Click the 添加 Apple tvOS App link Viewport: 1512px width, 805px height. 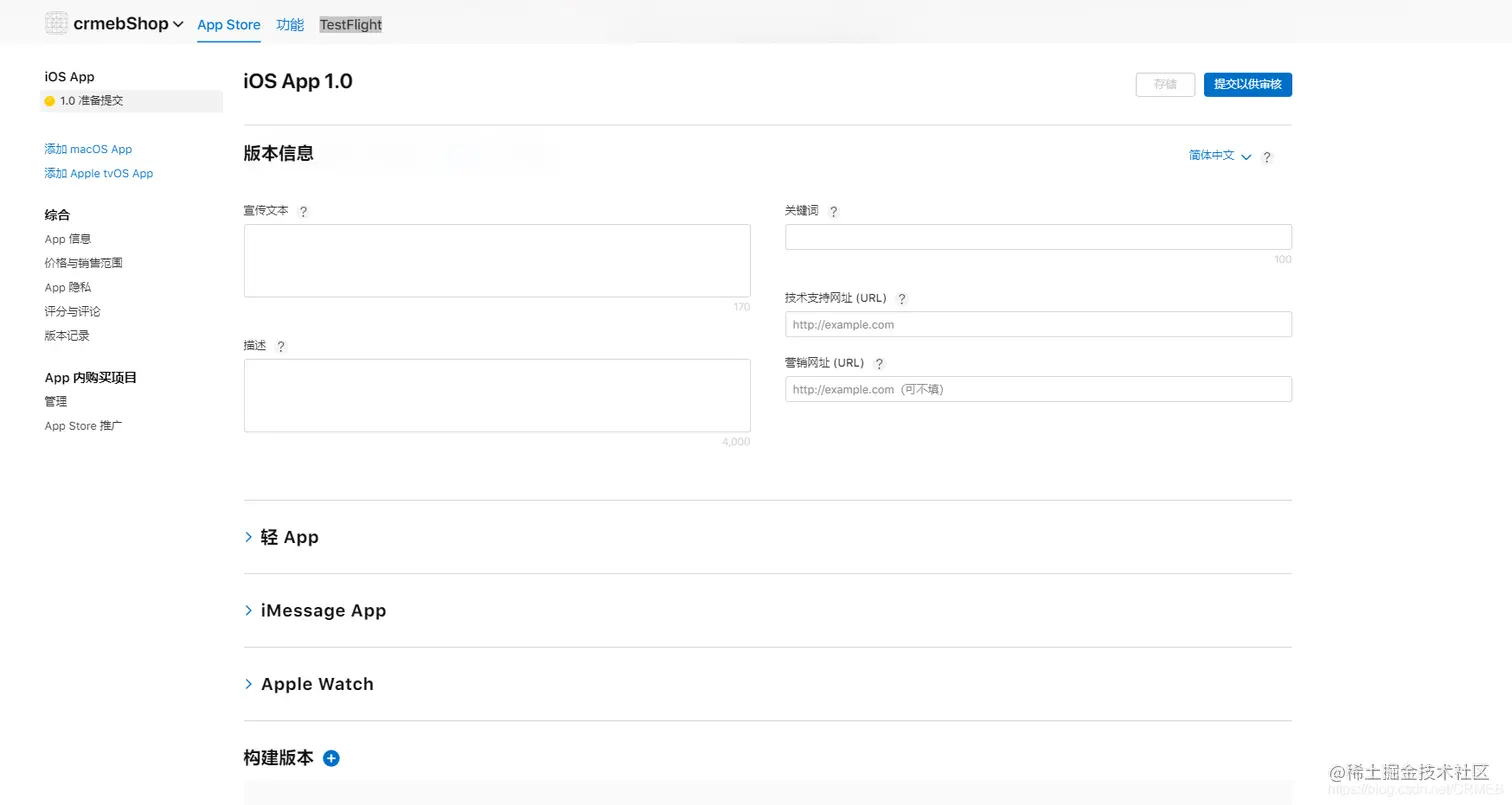click(99, 173)
